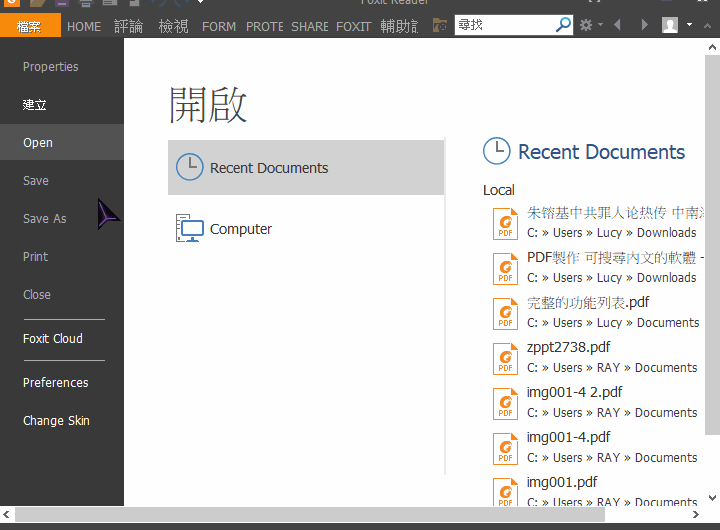
Task: Click the folder search icon beside search box
Action: [439, 25]
